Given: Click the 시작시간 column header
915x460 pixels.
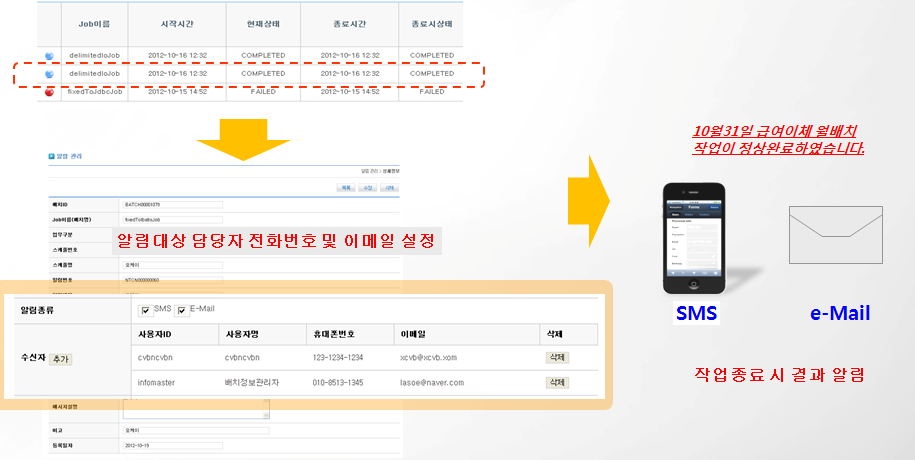Looking at the screenshot, I should coord(177,23).
